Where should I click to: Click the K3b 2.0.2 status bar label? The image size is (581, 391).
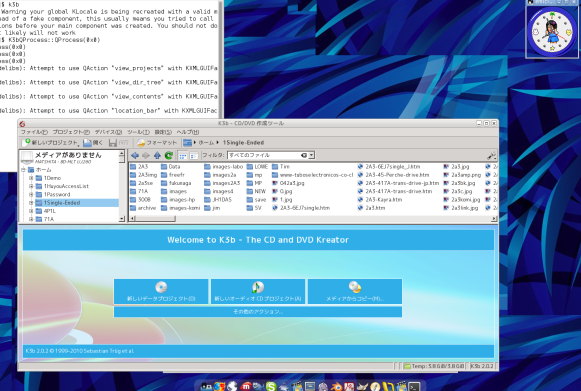point(482,366)
